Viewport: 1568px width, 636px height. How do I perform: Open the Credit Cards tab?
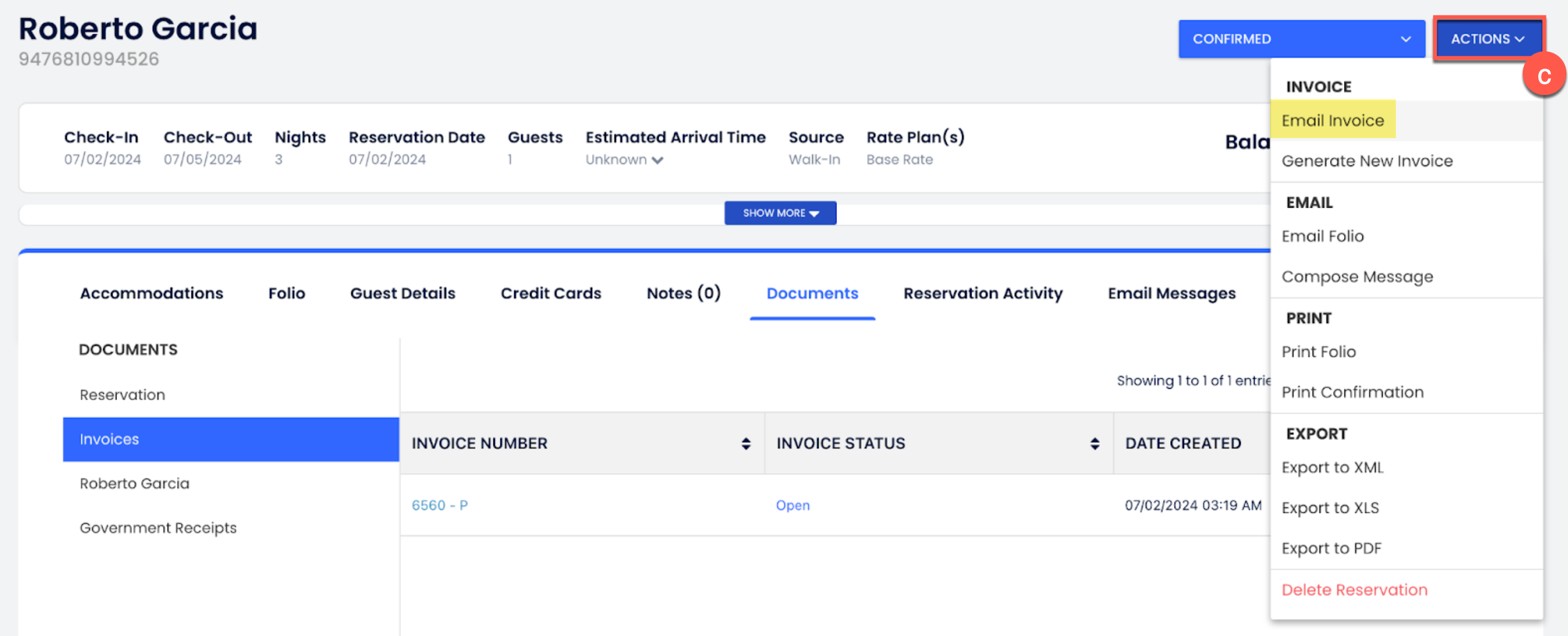point(551,294)
